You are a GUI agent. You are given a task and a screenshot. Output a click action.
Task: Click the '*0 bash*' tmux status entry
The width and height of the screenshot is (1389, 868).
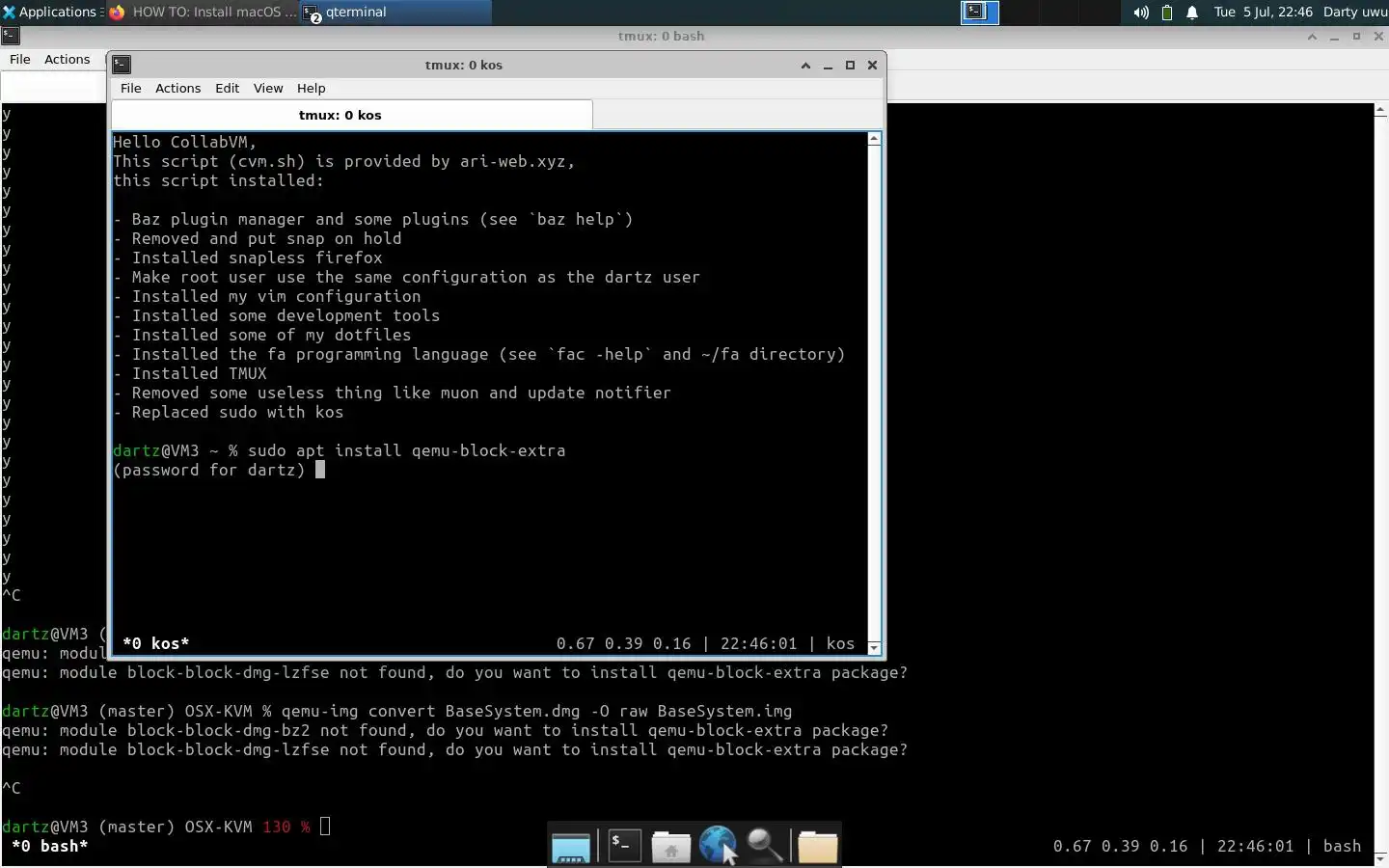(x=49, y=846)
